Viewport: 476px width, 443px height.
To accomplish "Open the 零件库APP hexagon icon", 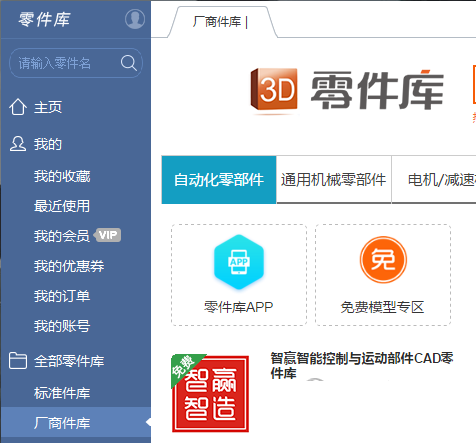I will coord(239,262).
